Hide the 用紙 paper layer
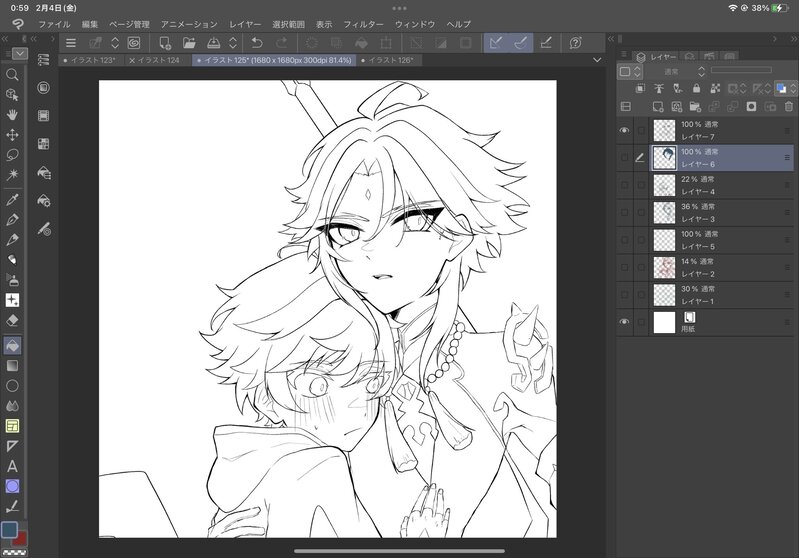Image resolution: width=799 pixels, height=558 pixels. (624, 322)
